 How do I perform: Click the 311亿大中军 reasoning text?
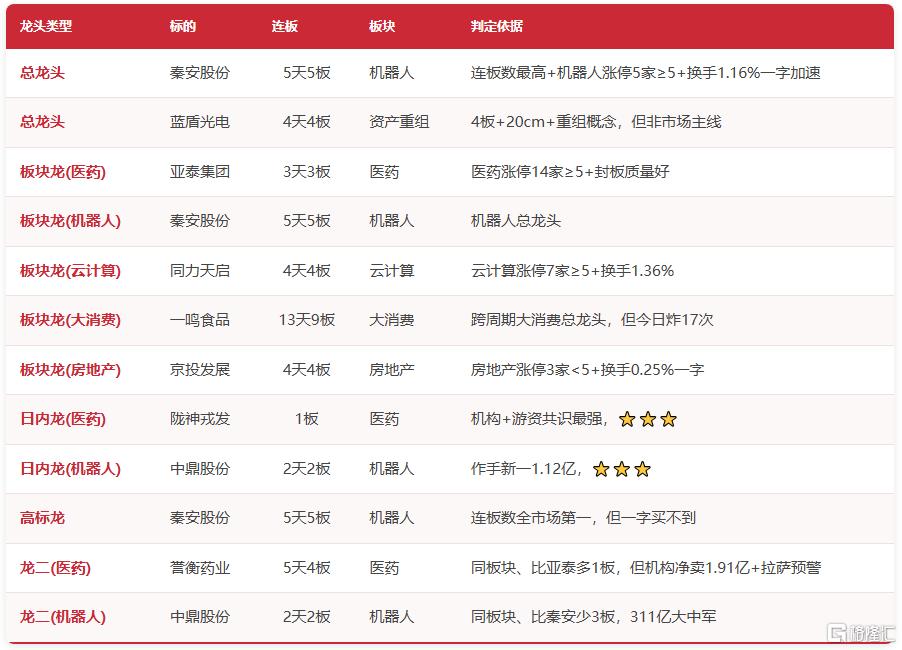(673, 617)
